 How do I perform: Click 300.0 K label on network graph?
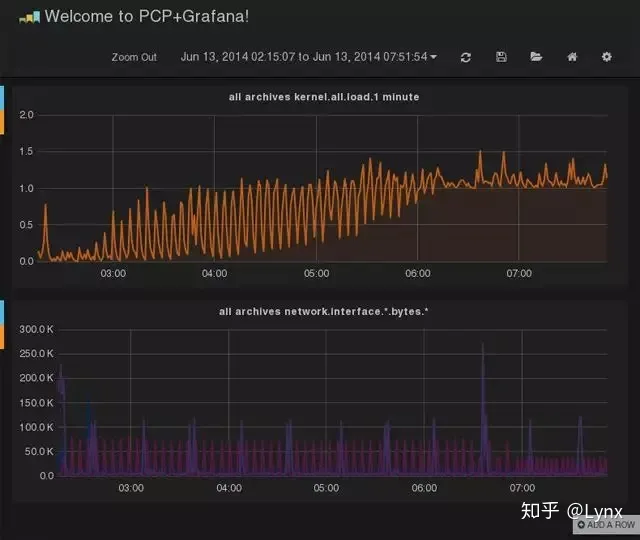36,329
